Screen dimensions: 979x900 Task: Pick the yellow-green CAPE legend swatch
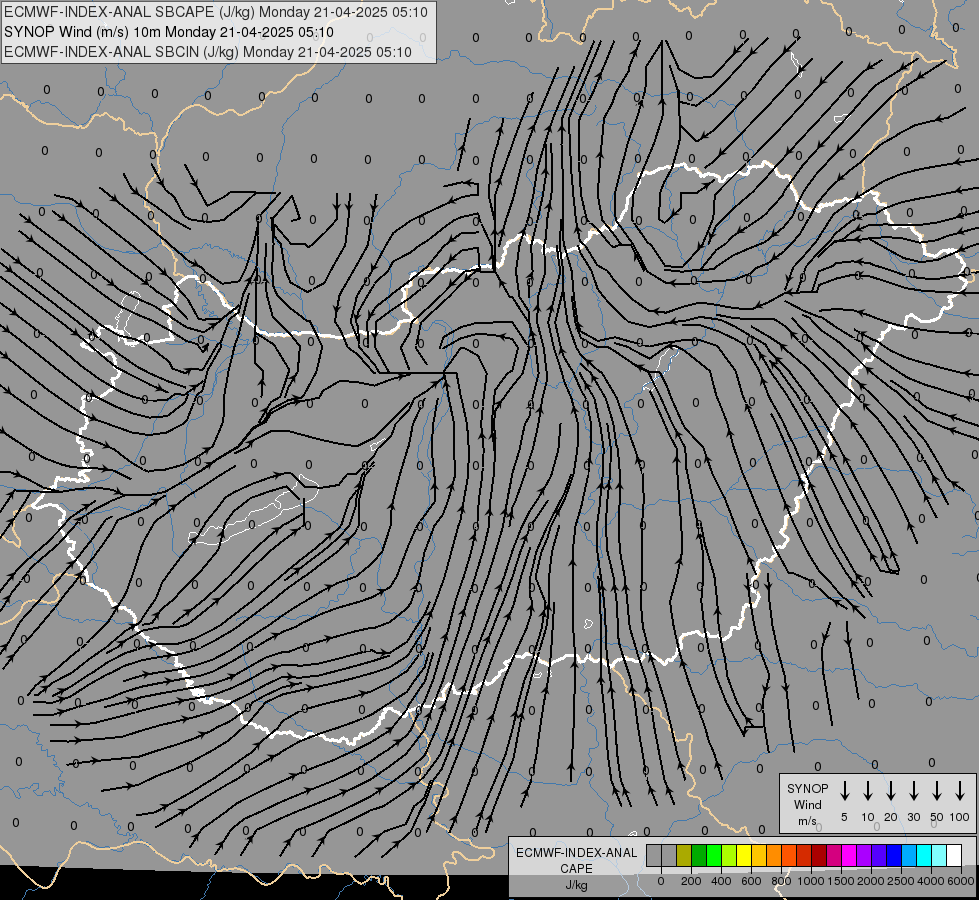pos(729,855)
